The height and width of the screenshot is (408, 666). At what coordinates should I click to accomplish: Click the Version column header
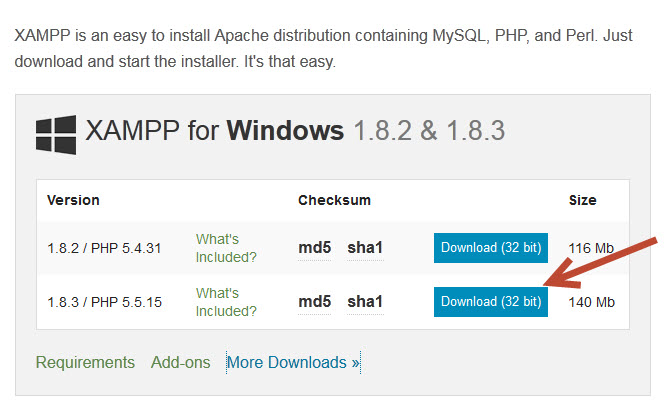point(73,200)
